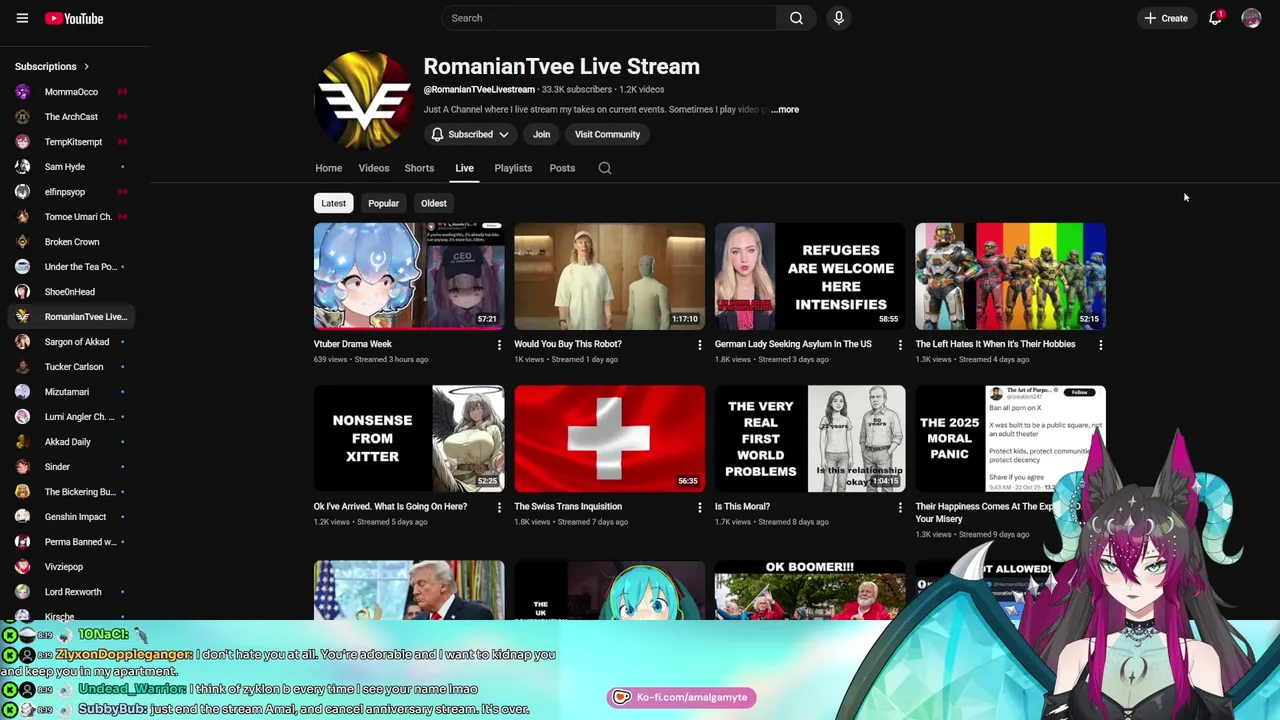Expand the Subscriptions section chevron
Image resolution: width=1280 pixels, height=720 pixels.
pyautogui.click(x=86, y=66)
